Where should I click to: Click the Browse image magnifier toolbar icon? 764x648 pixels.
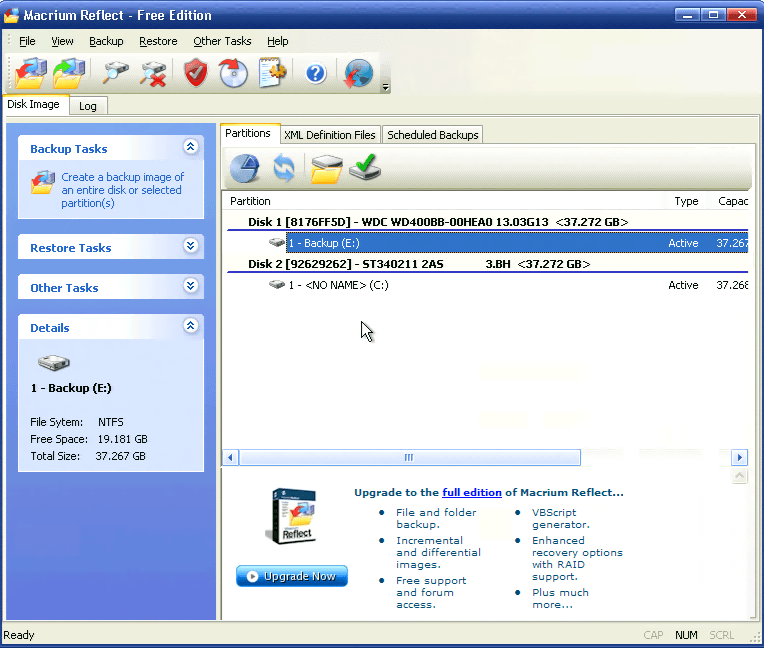click(x=115, y=73)
